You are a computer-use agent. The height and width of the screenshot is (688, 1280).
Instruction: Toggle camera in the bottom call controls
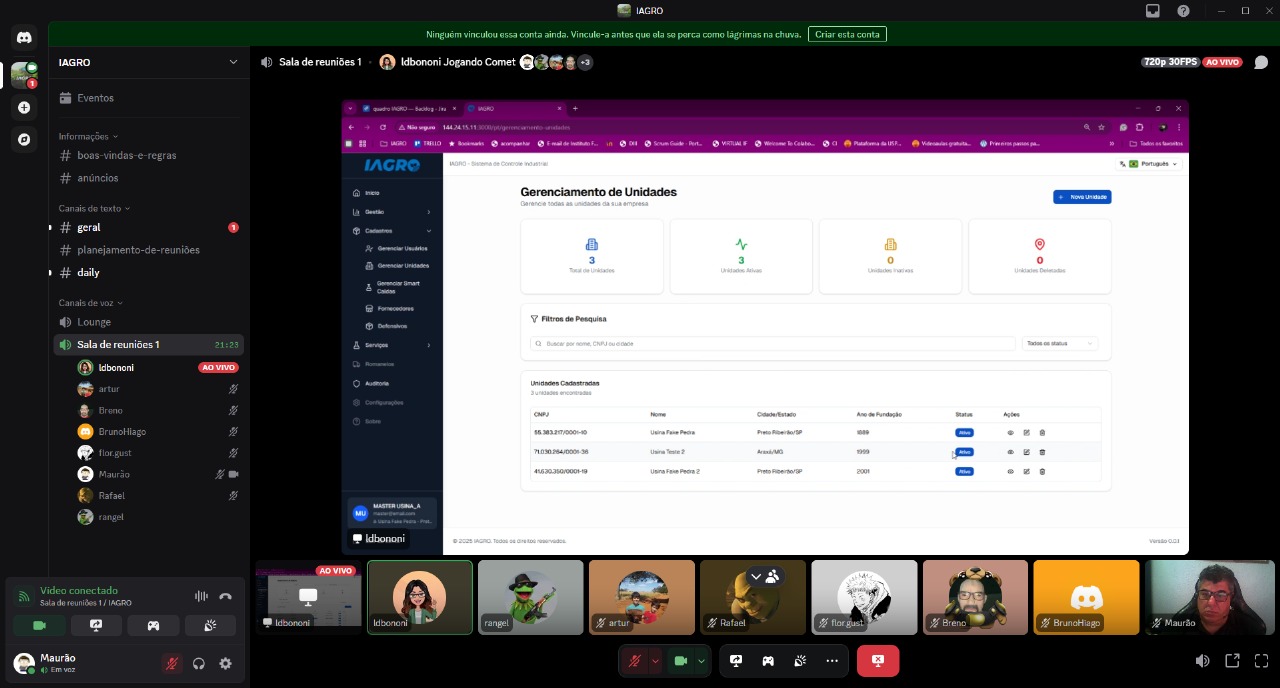click(680, 661)
